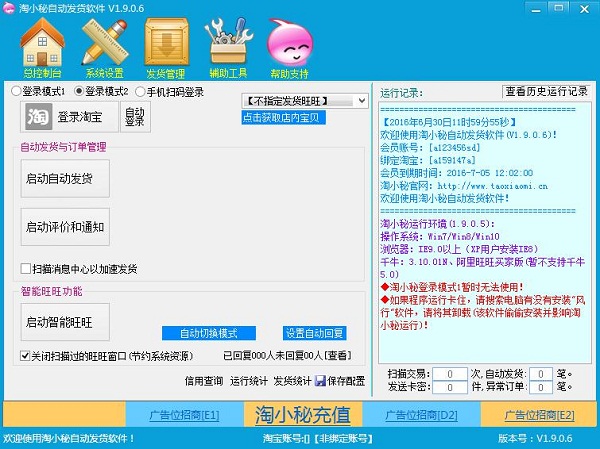
Task: Open 辅助工具 toolbox icon
Action: (x=228, y=41)
